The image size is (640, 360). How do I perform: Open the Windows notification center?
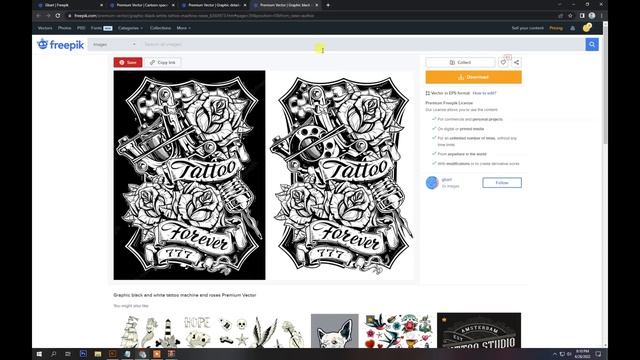598,354
